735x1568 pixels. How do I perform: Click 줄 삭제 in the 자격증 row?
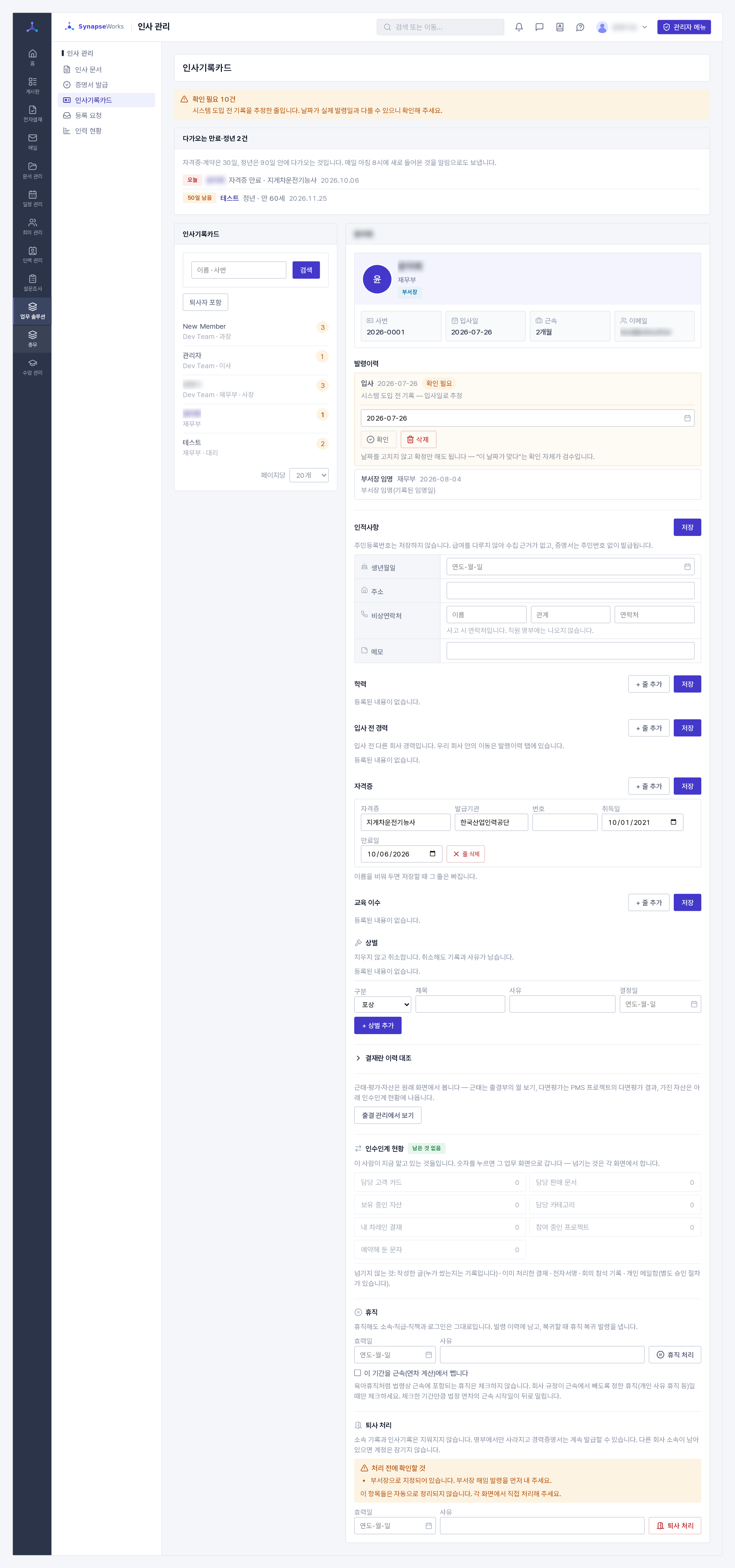[465, 853]
